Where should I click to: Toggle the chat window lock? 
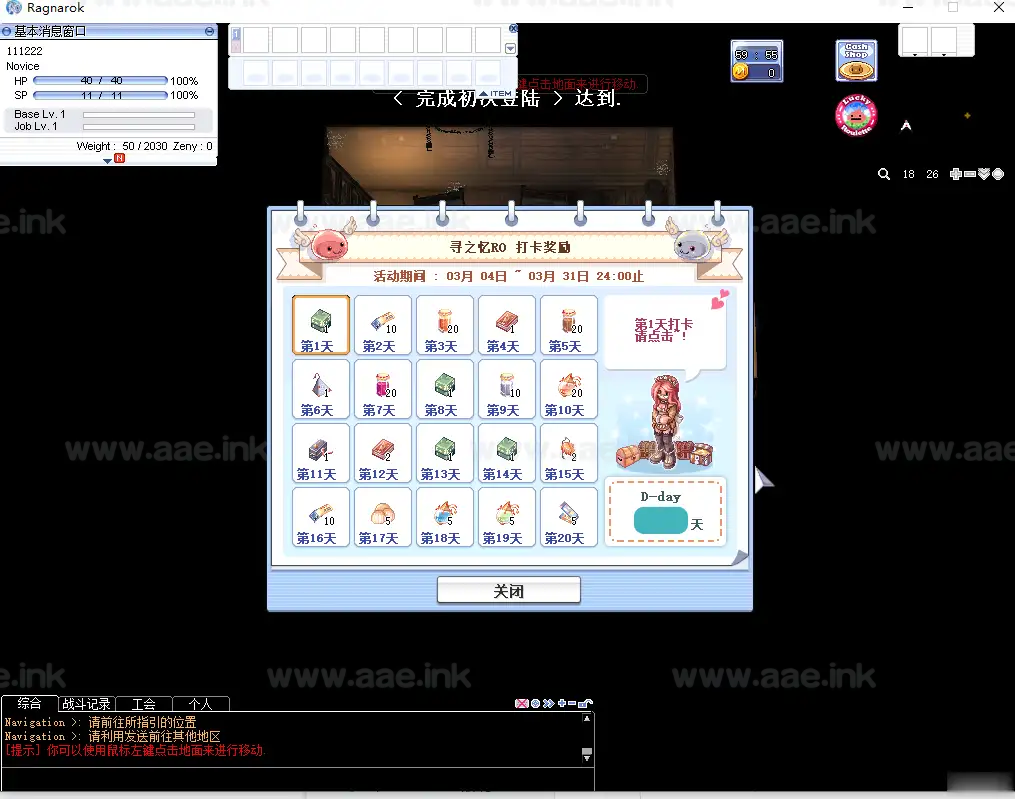[x=585, y=703]
